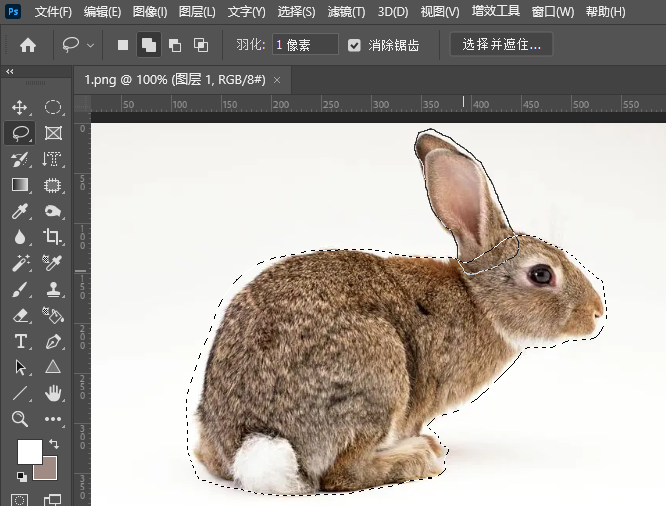Select the Elliptical Marquee tool
The height and width of the screenshot is (506, 666).
click(x=53, y=107)
